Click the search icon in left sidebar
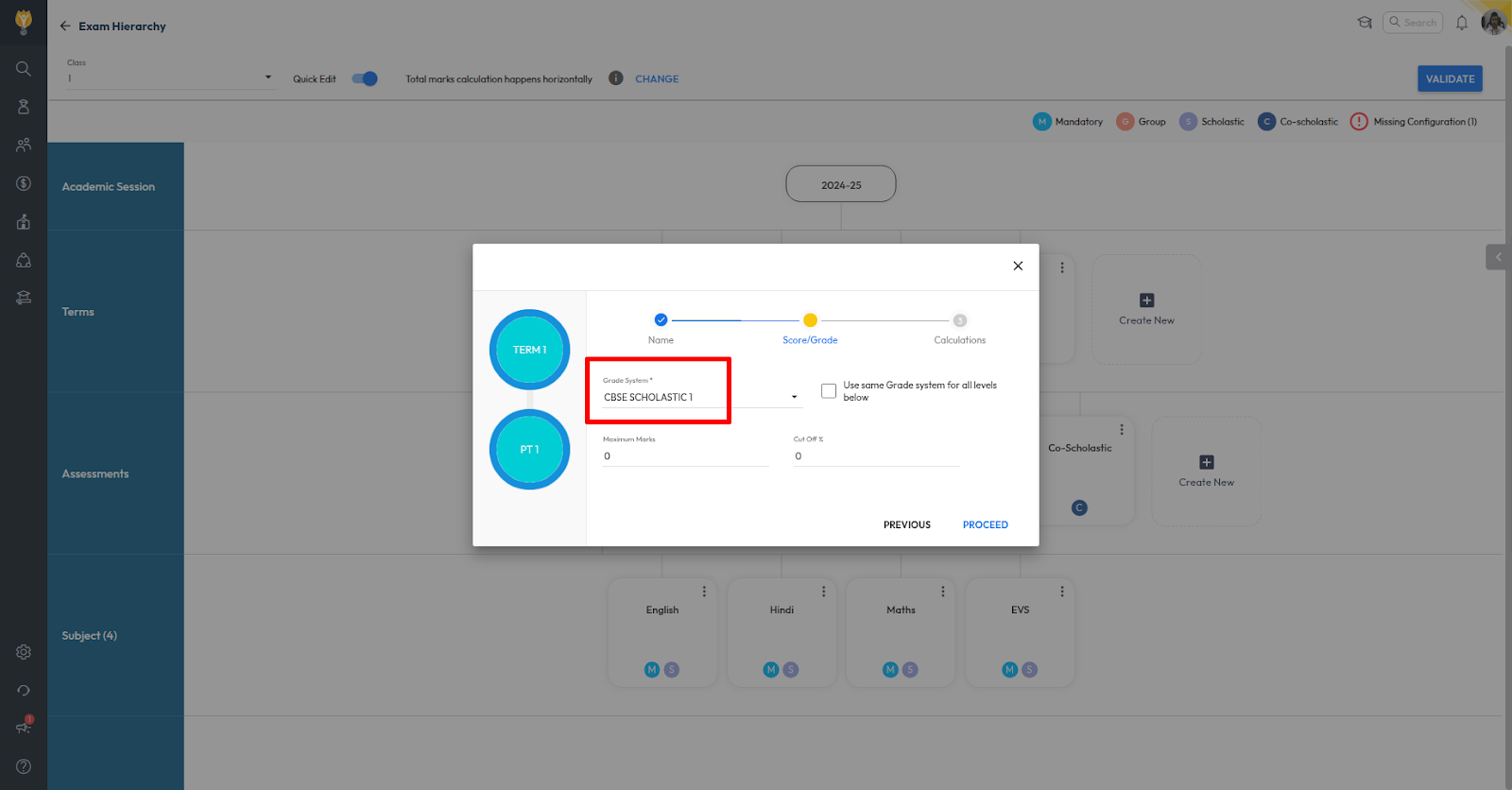 click(x=24, y=69)
